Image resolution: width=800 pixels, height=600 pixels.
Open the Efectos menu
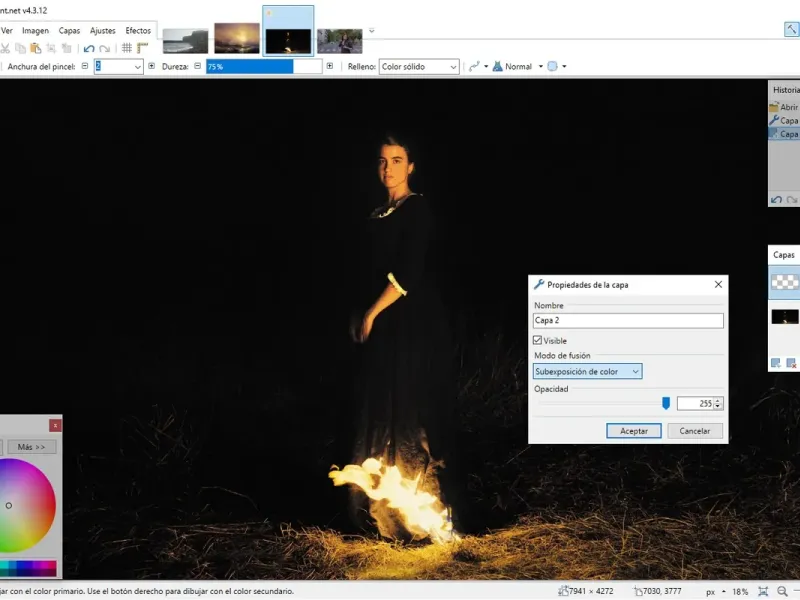pos(138,31)
